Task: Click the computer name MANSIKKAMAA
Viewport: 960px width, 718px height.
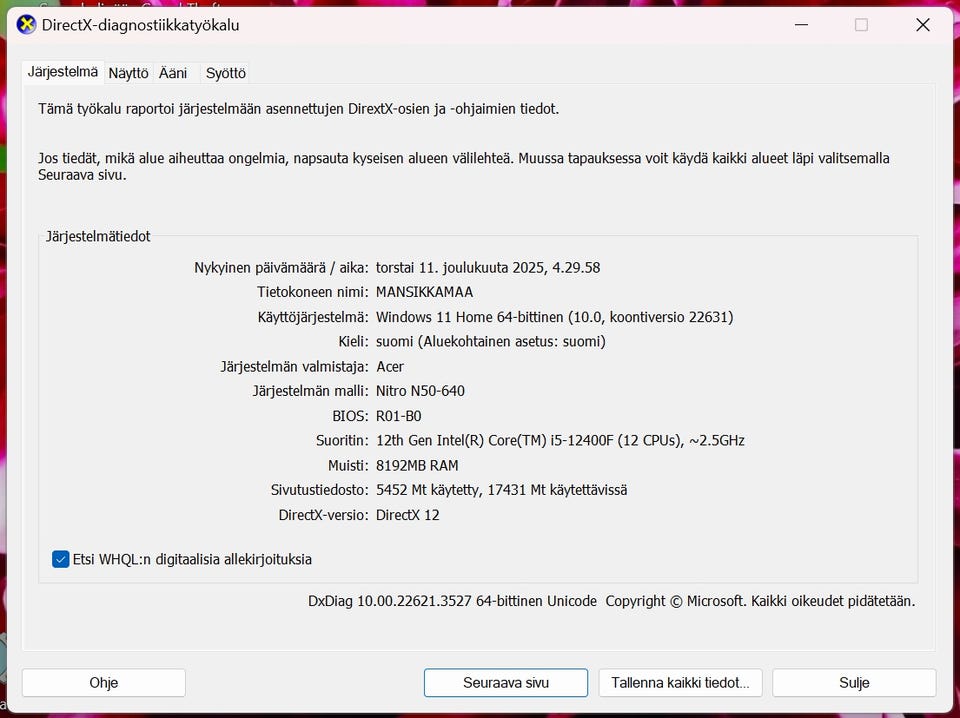Action: click(x=424, y=292)
